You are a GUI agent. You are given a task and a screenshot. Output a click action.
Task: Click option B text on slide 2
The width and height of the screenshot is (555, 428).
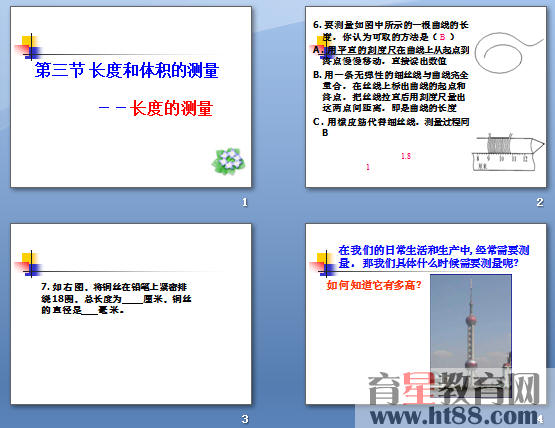(x=391, y=91)
